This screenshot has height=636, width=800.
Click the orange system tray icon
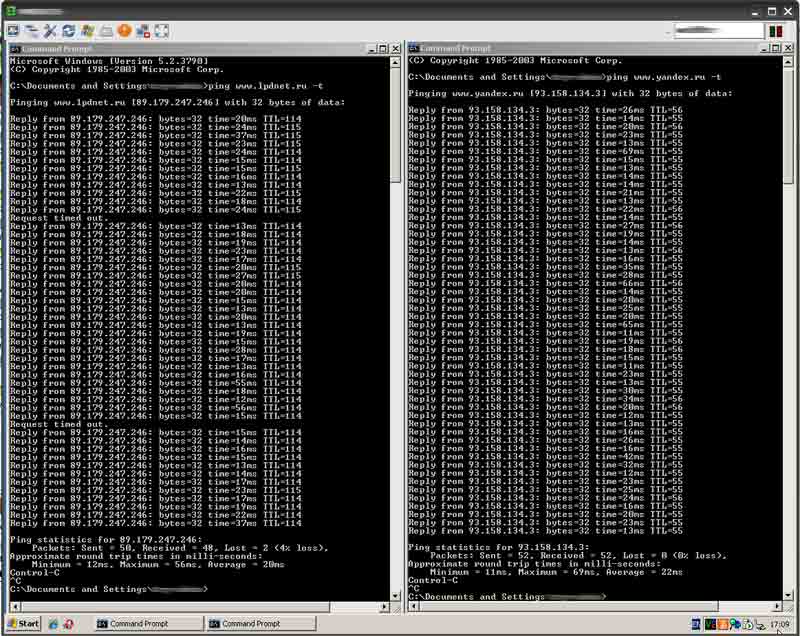coord(722,624)
